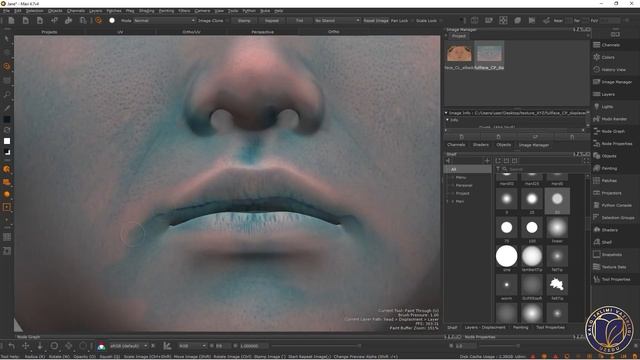
Task: Open the File menu
Action: pyautogui.click(x=6, y=11)
